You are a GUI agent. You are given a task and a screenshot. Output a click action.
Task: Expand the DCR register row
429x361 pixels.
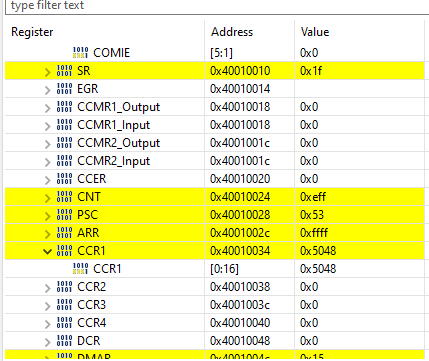[48, 342]
